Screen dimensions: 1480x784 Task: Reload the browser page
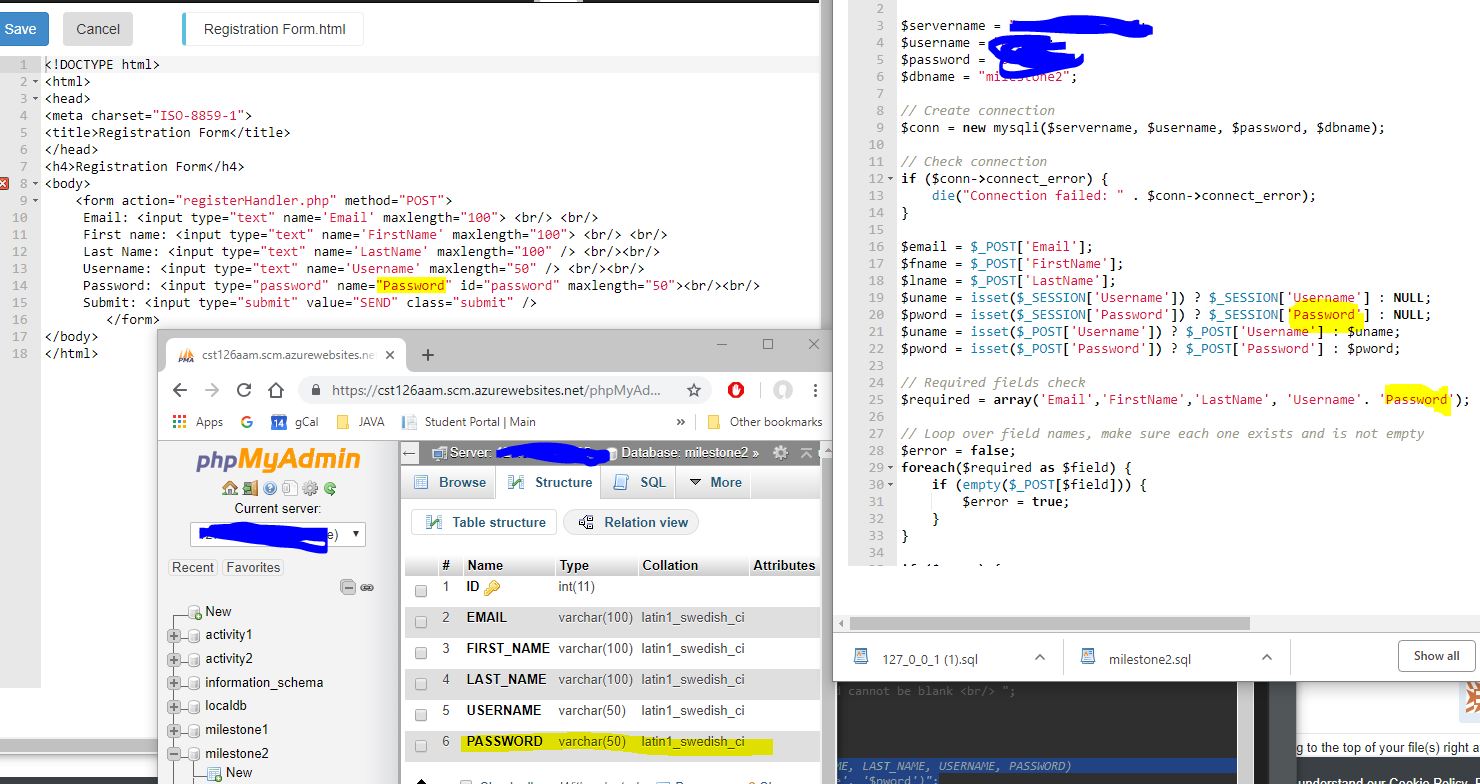point(244,390)
